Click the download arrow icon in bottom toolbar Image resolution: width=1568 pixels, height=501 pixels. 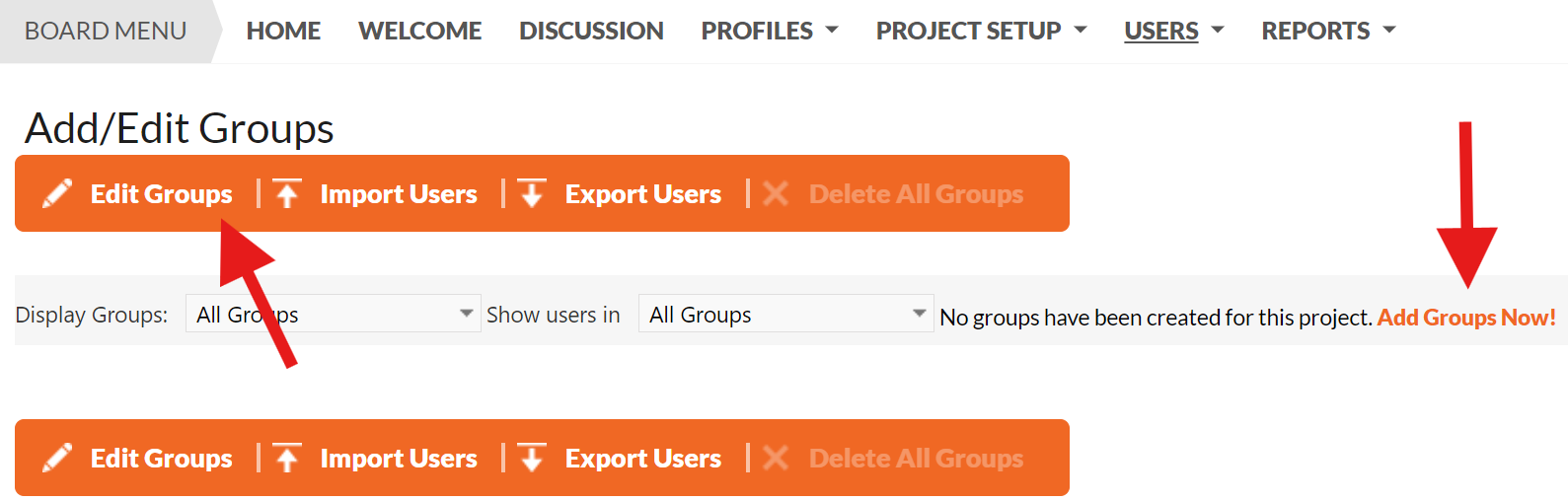532,458
